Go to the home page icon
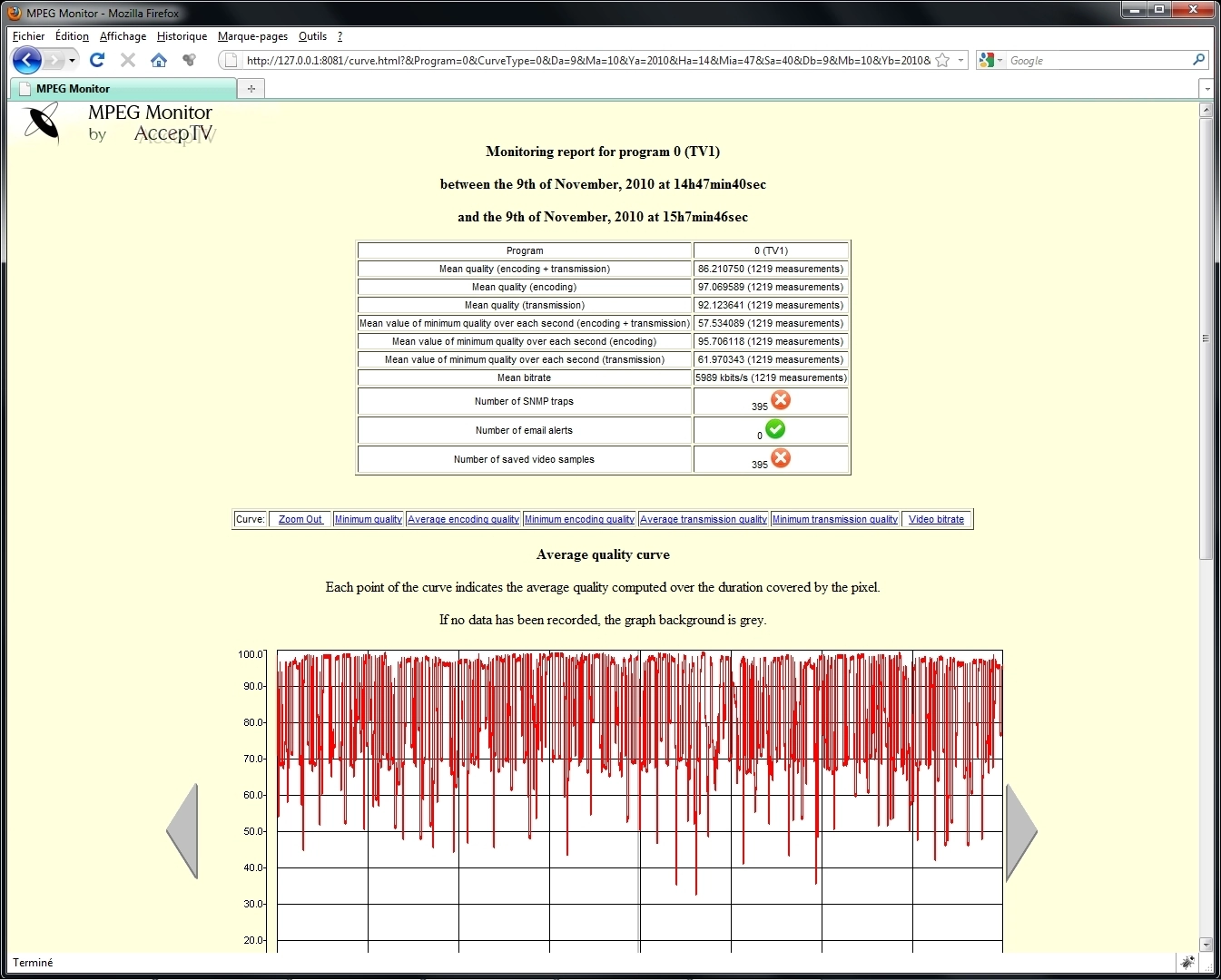Viewport: 1221px width, 980px height. 159,60
